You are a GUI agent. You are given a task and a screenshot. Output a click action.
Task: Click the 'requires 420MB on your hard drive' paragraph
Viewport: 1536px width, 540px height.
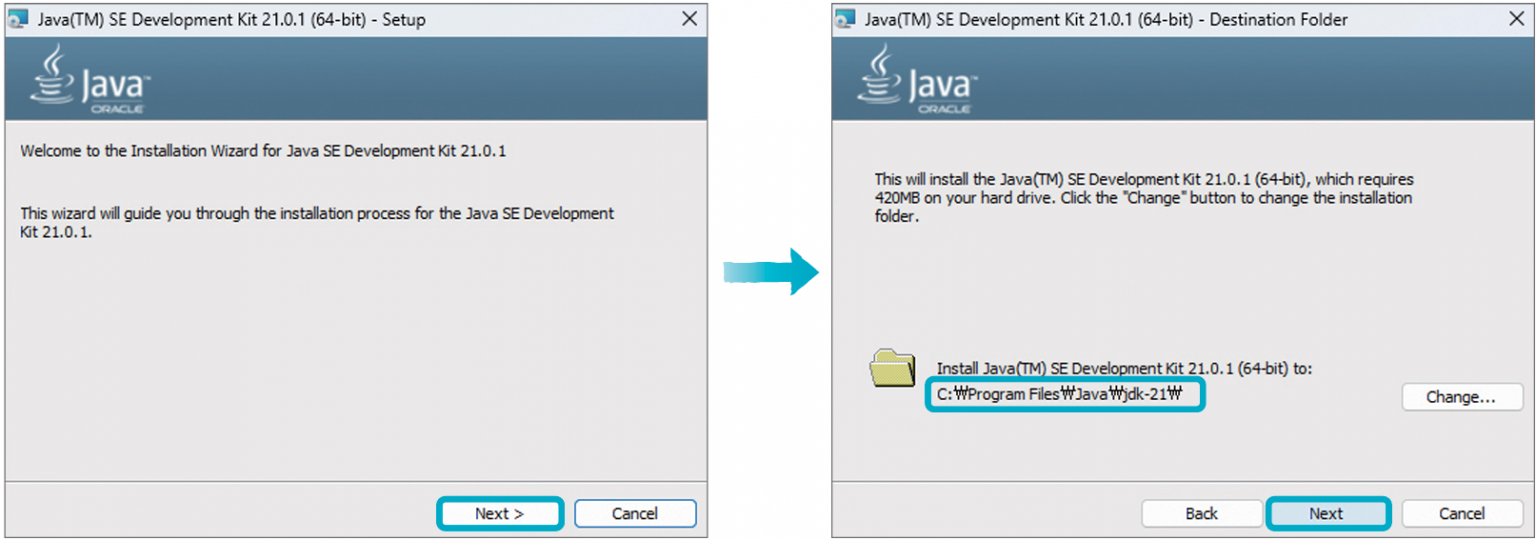pyautogui.click(x=1144, y=197)
